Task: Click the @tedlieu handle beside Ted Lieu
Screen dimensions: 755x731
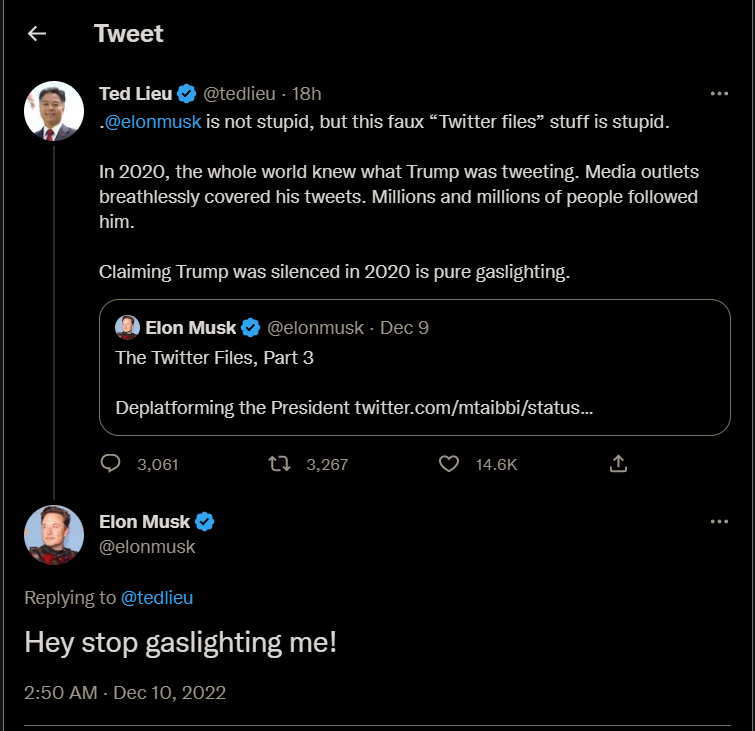Action: [239, 93]
